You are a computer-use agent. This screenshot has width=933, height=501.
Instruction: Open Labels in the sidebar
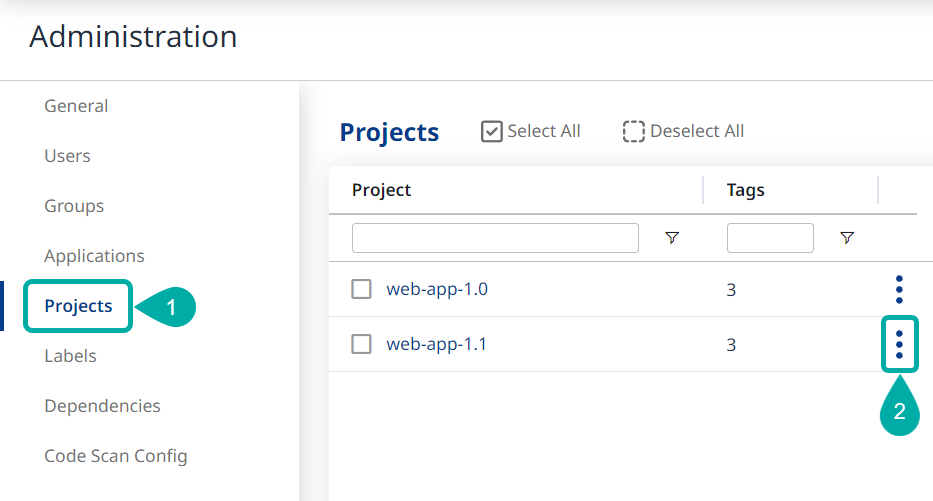[70, 356]
